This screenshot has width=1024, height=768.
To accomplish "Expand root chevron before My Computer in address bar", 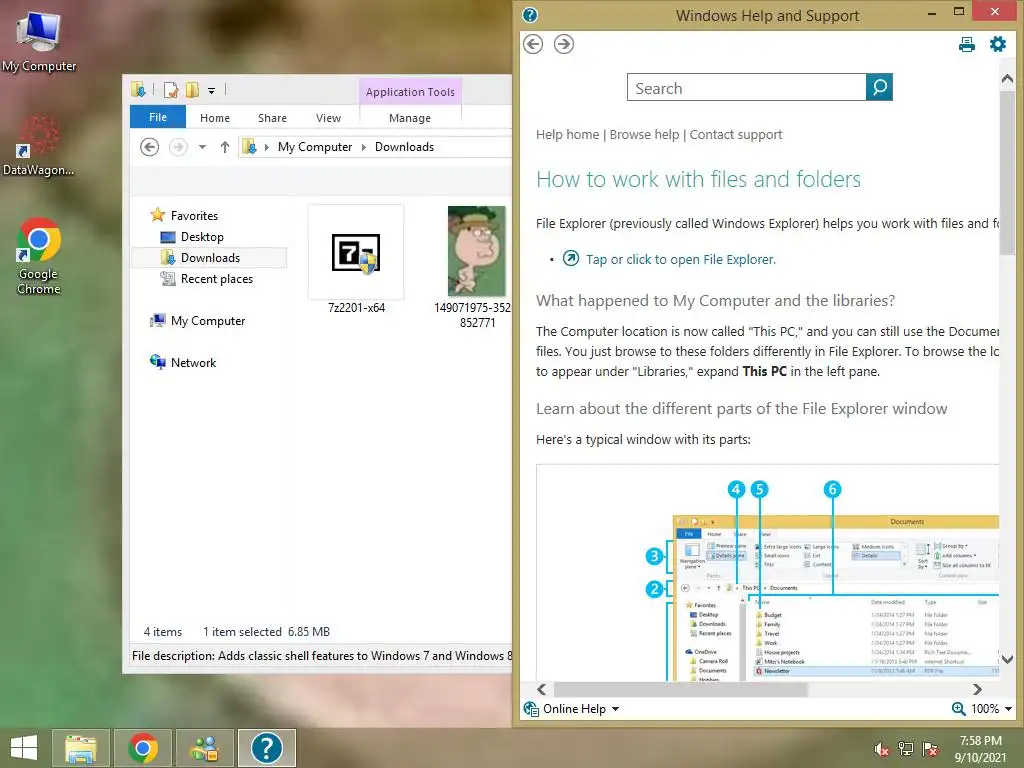I will 266,147.
